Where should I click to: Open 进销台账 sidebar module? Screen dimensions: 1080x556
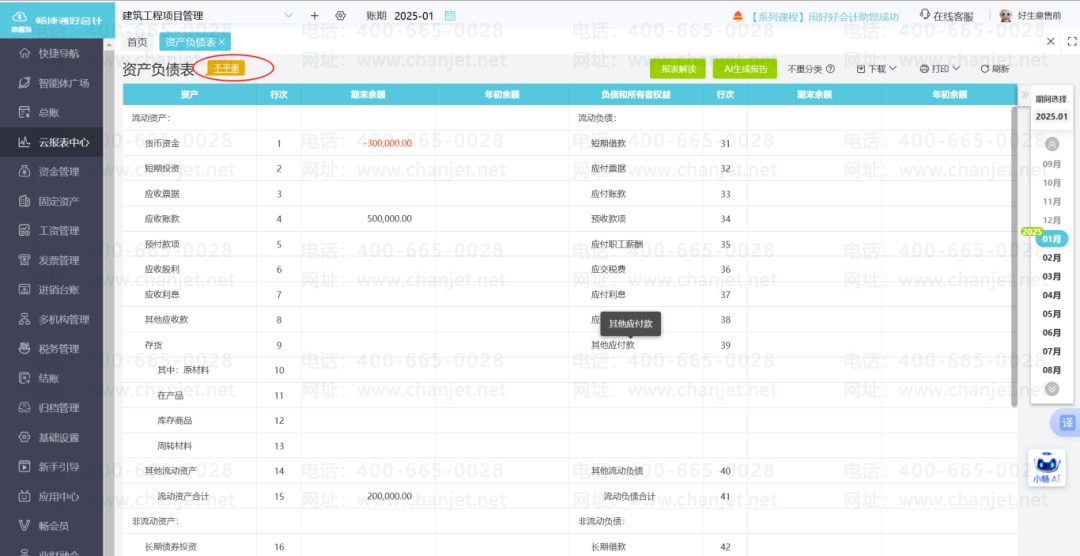pyautogui.click(x=52, y=289)
